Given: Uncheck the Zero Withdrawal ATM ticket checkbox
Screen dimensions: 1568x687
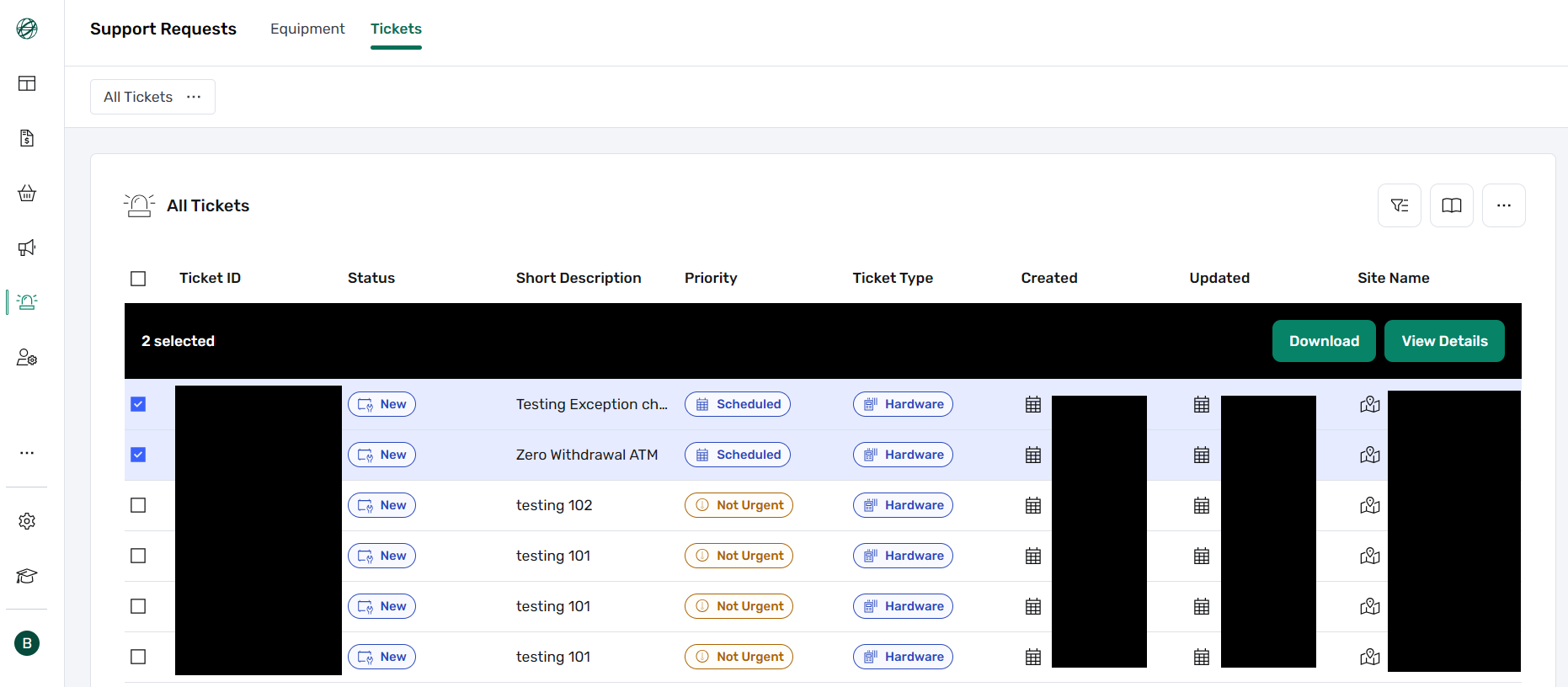Looking at the screenshot, I should [x=138, y=455].
